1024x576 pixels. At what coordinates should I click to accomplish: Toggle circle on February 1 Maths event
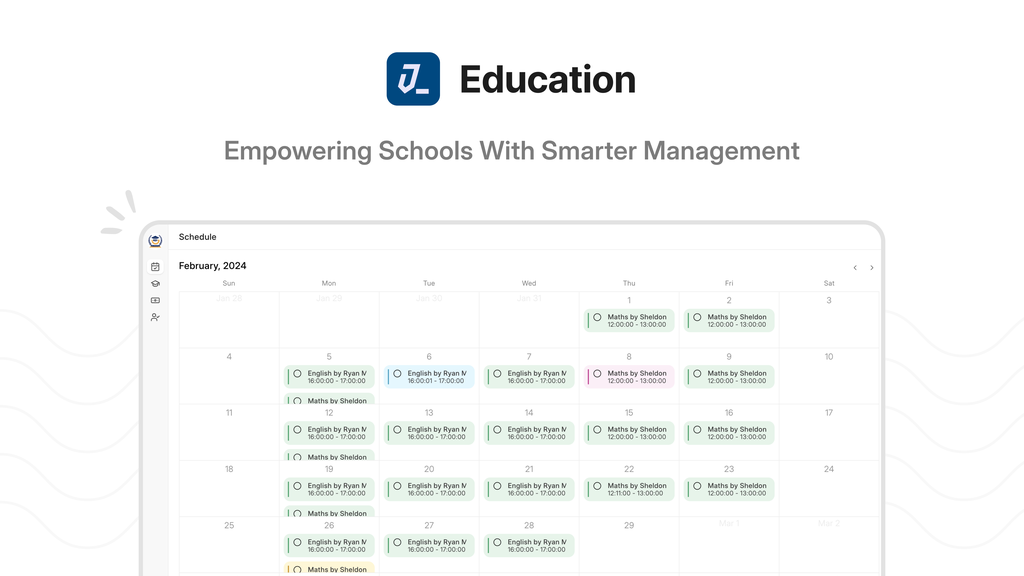(597, 317)
